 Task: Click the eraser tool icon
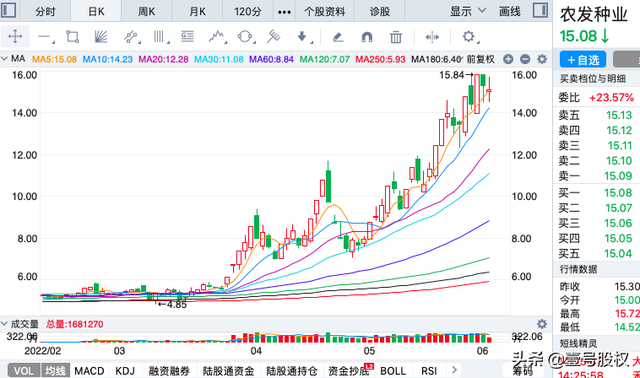[x=338, y=37]
